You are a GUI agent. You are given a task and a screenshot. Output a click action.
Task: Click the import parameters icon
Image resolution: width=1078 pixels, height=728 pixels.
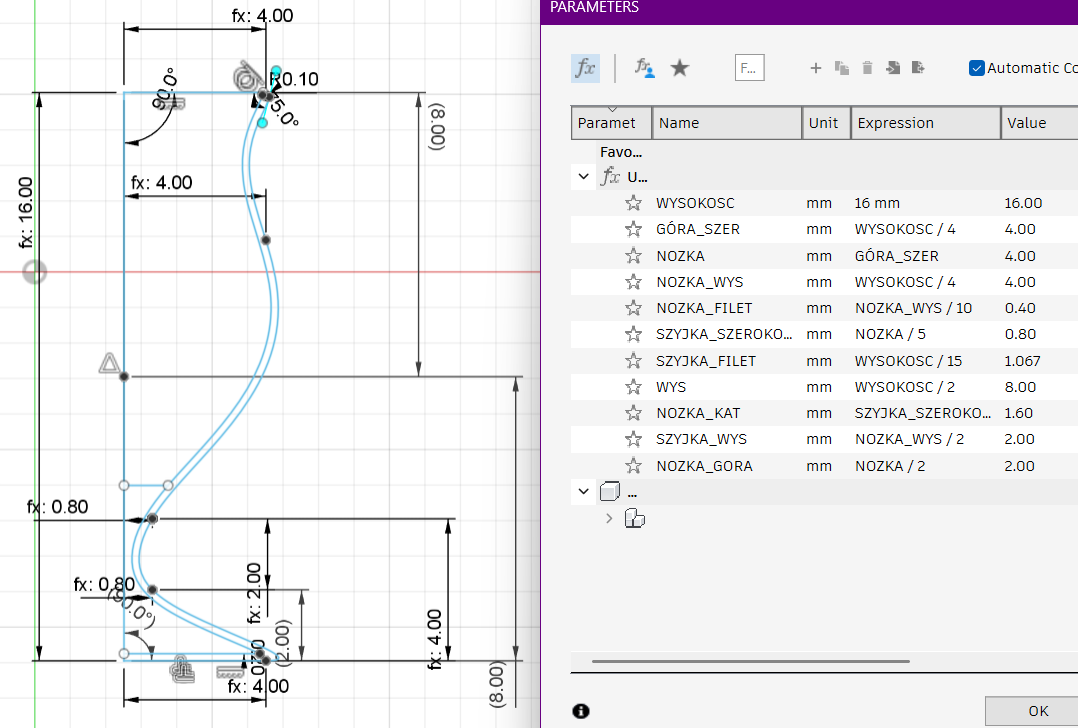893,68
